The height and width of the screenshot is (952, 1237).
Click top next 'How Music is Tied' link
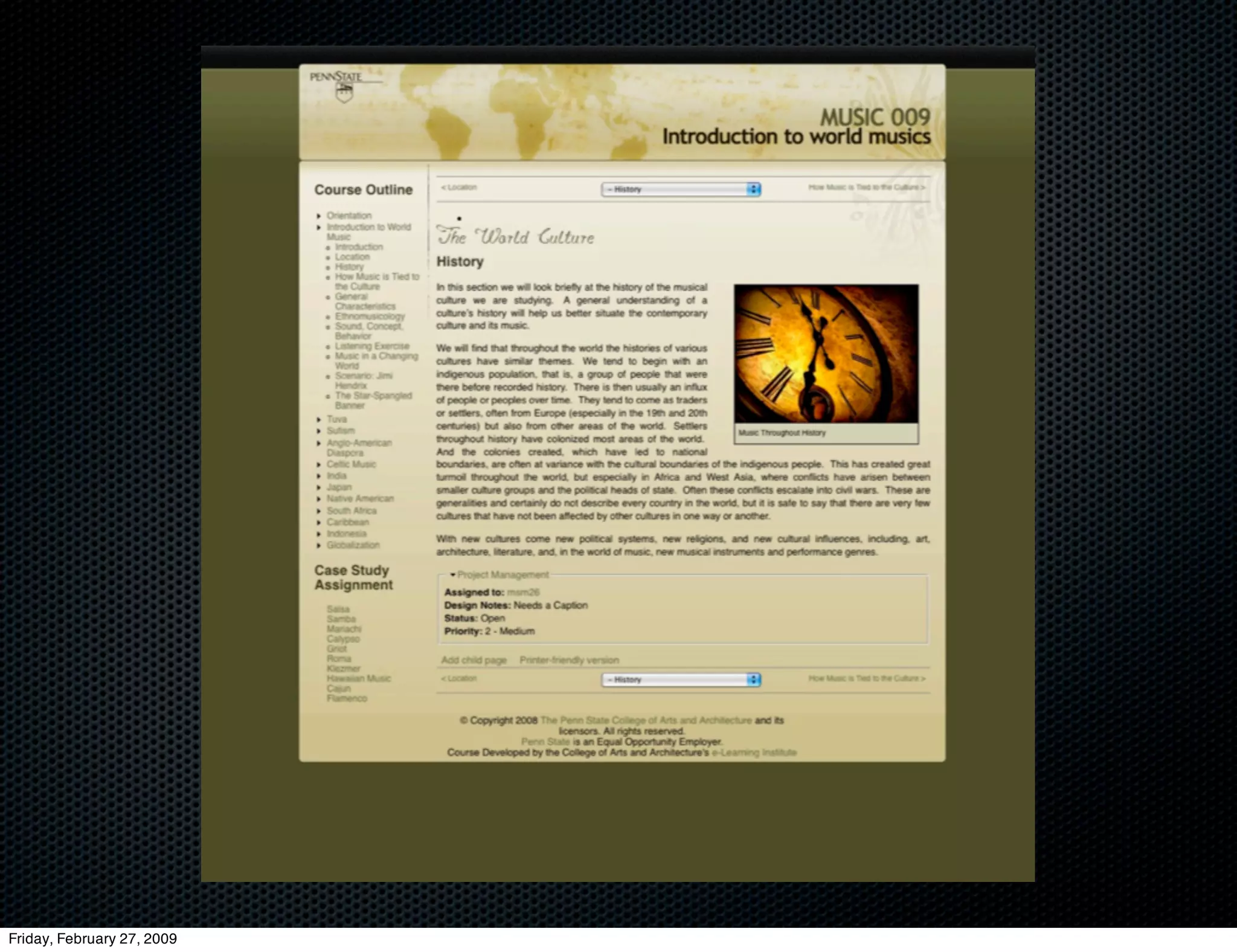pos(867,187)
